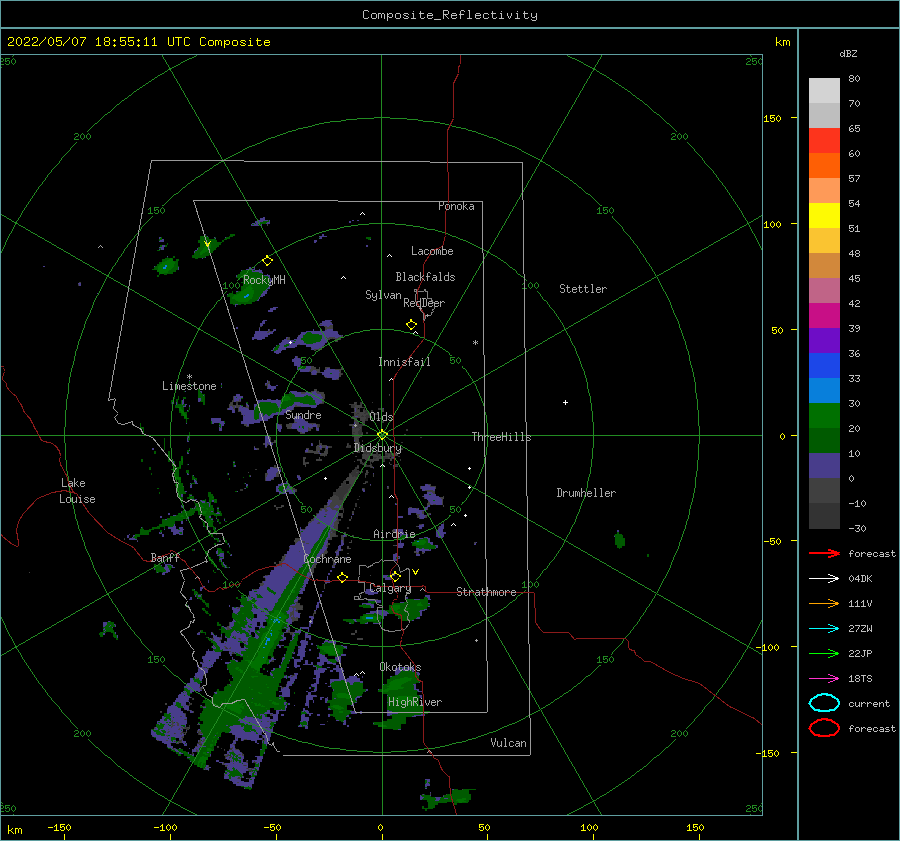Click the 45 dBZ pink swatch
Viewport: 900px width, 841px height.
click(x=824, y=291)
